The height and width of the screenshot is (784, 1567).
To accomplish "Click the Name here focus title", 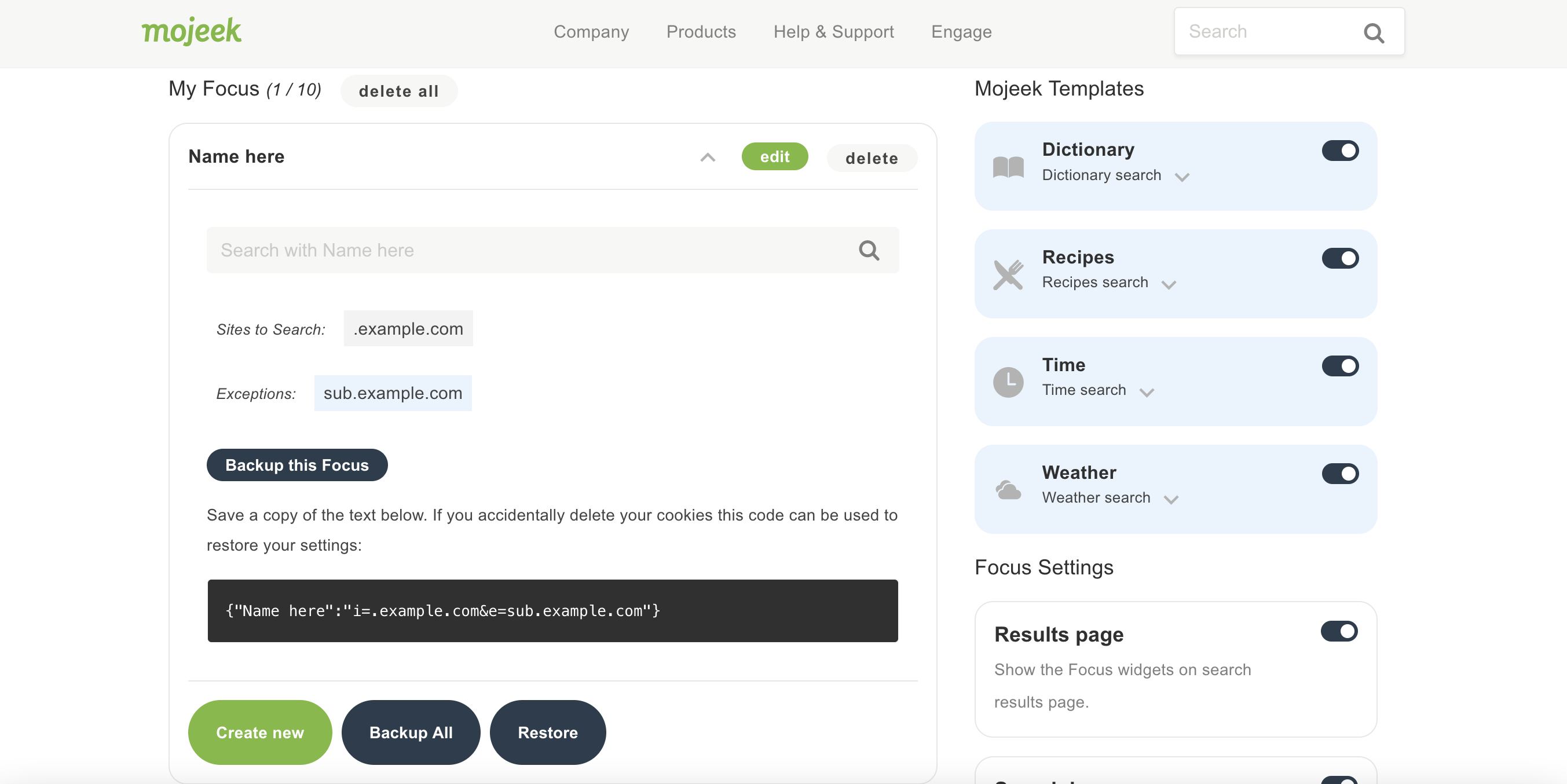I will point(236,156).
